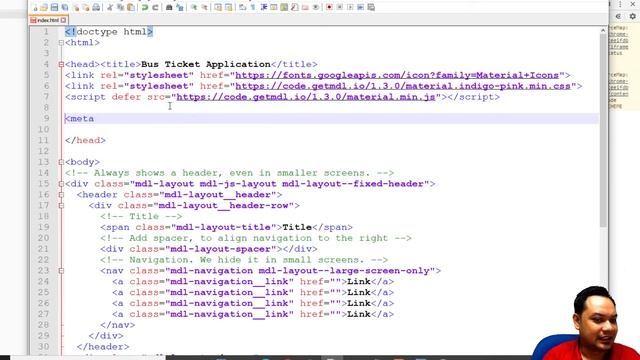The width and height of the screenshot is (640, 360).
Task: Click the Zoom In toolbar icon
Action: tap(194, 7)
